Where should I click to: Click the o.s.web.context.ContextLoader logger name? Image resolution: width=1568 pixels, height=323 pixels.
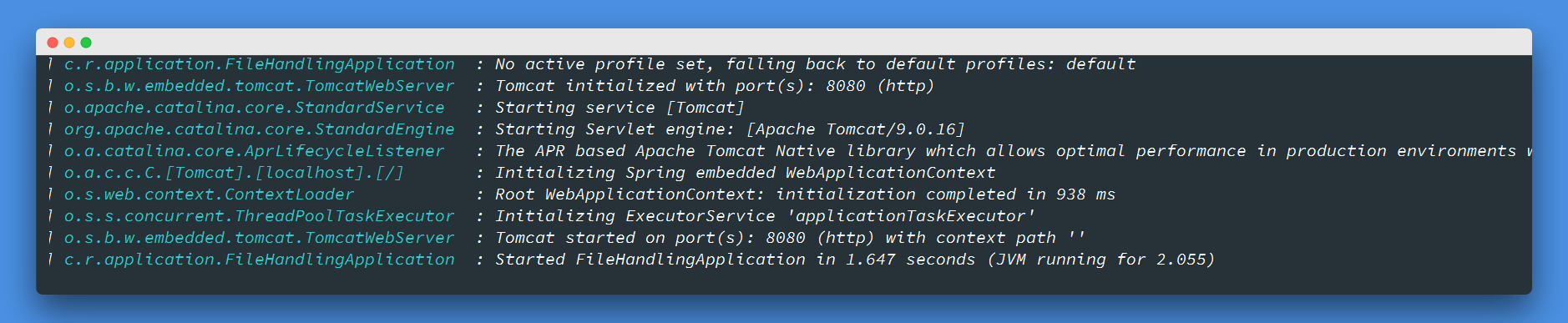pyautogui.click(x=210, y=194)
